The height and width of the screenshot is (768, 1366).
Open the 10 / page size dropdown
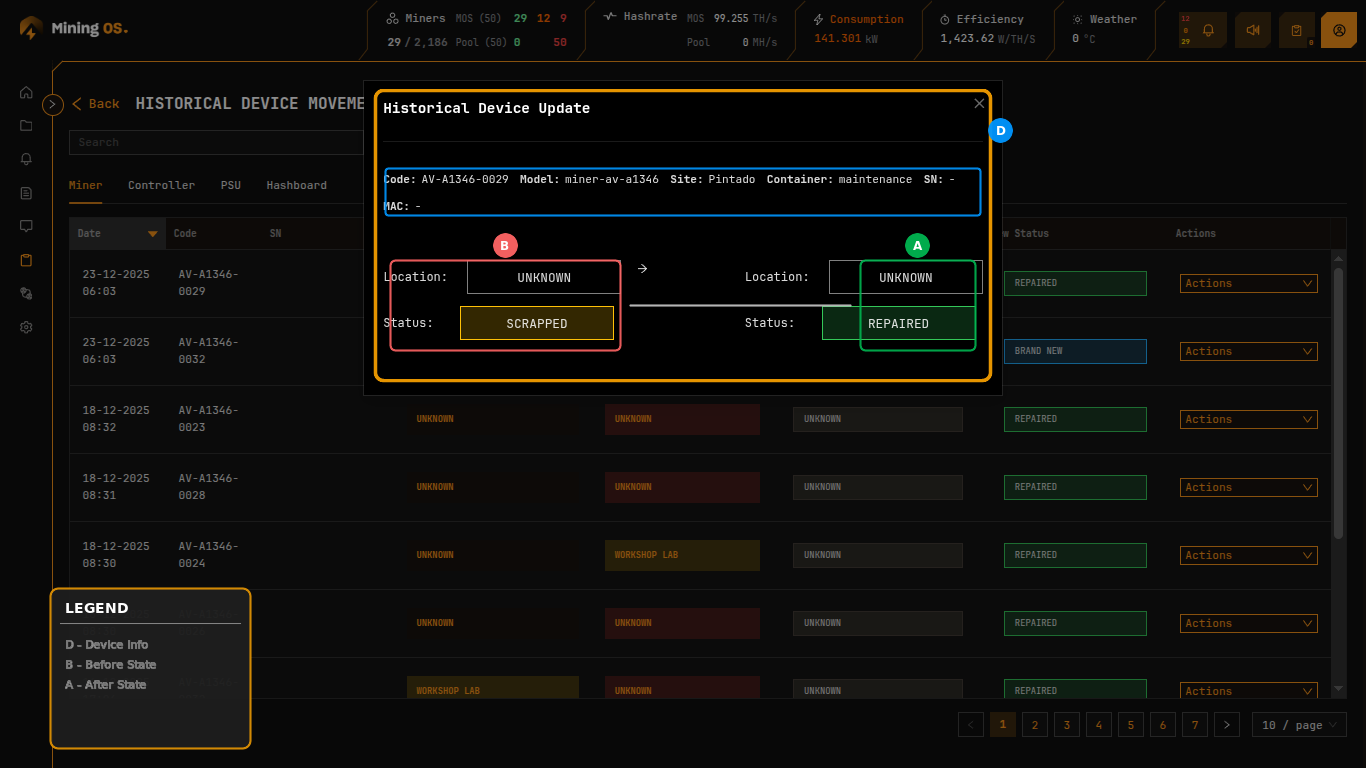tap(1299, 725)
